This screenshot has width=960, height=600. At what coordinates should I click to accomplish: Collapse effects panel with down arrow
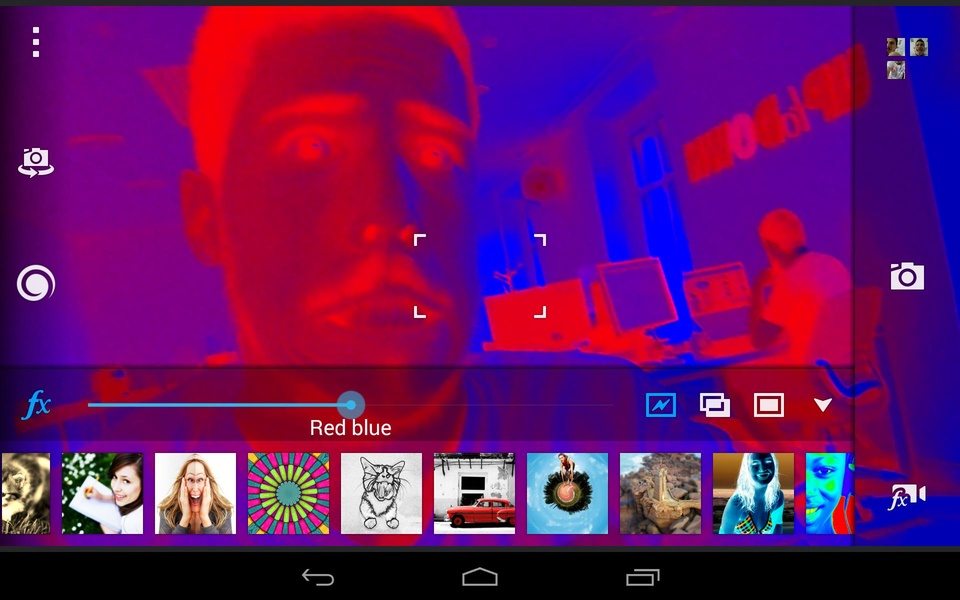(823, 405)
